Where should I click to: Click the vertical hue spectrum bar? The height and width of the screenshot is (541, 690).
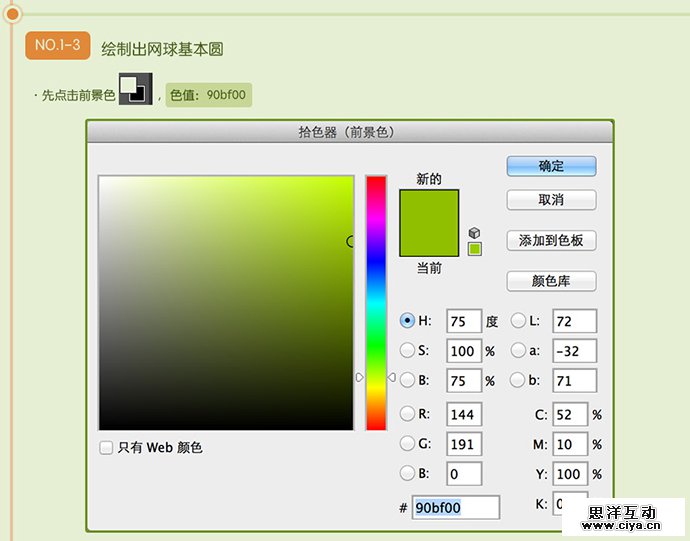click(376, 303)
